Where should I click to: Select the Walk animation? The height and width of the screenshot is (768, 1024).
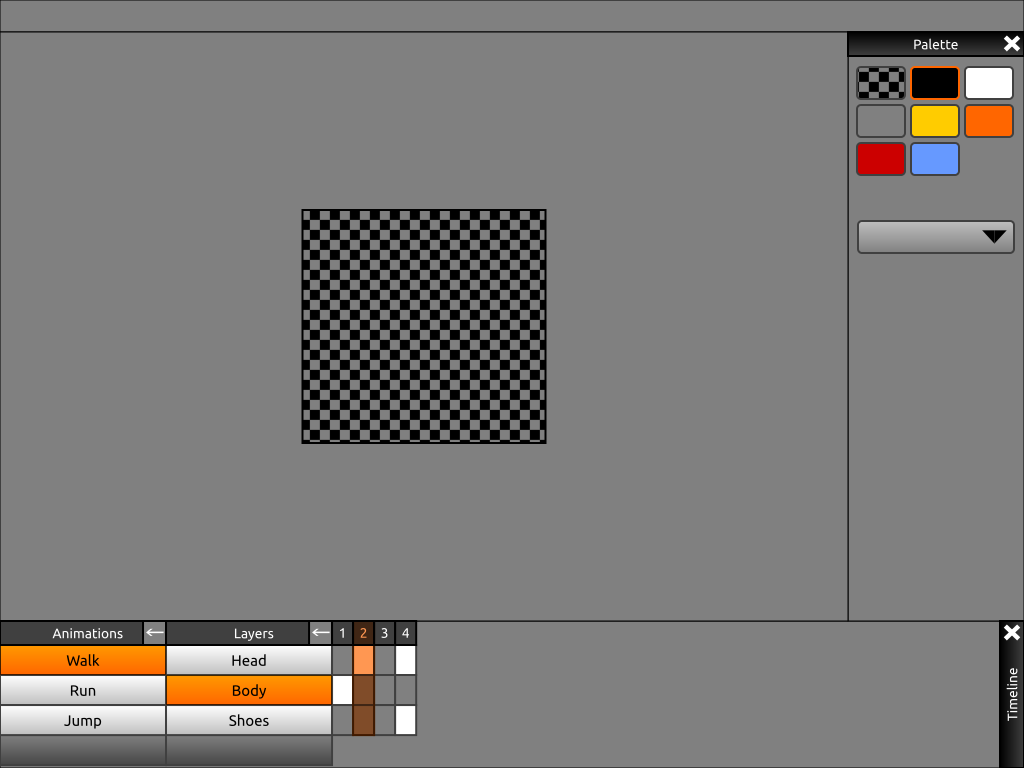[83, 660]
